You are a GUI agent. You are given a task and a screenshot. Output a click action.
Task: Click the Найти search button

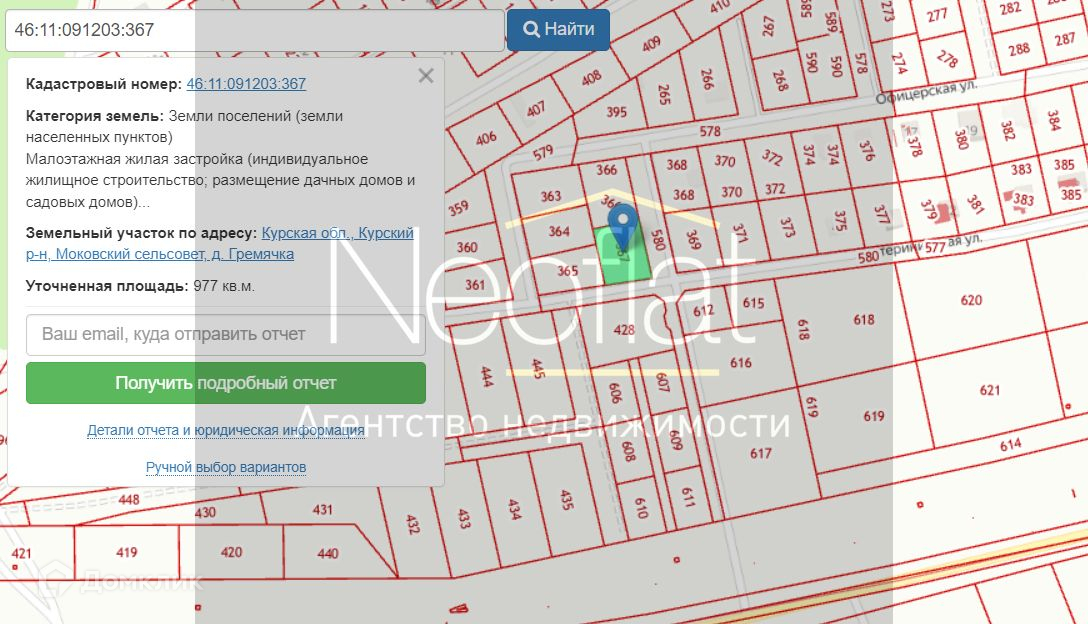coord(558,30)
